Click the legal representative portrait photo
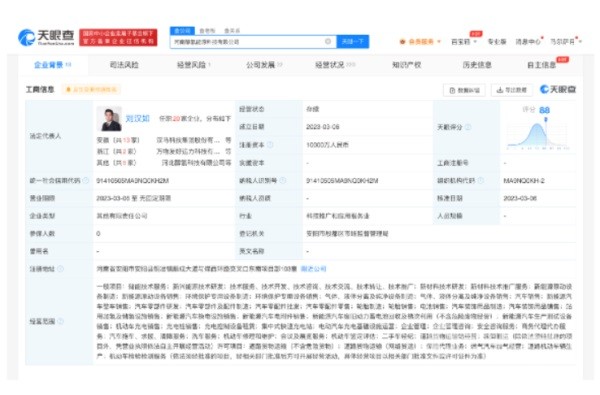This screenshot has width=600, height=395. click(109, 119)
